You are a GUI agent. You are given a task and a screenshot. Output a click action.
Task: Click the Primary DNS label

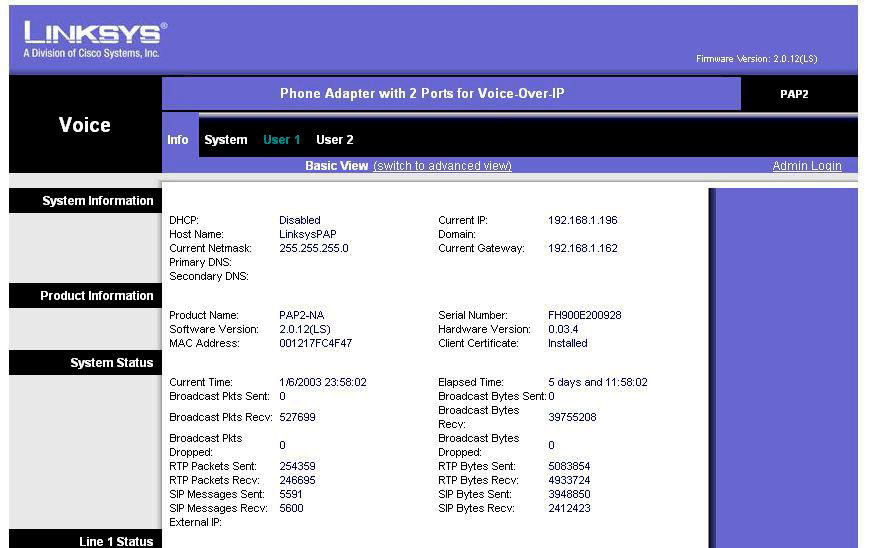coord(200,262)
